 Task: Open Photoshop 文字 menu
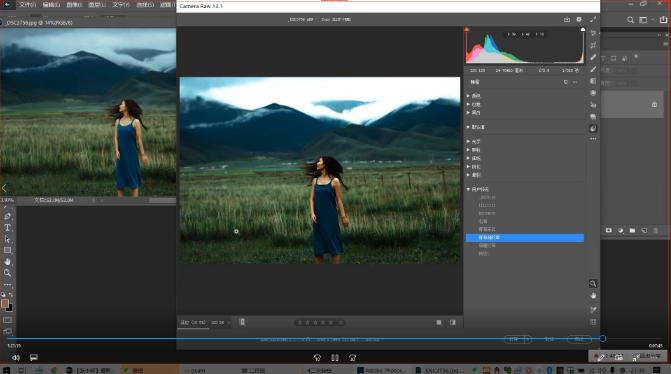pyautogui.click(x=121, y=5)
